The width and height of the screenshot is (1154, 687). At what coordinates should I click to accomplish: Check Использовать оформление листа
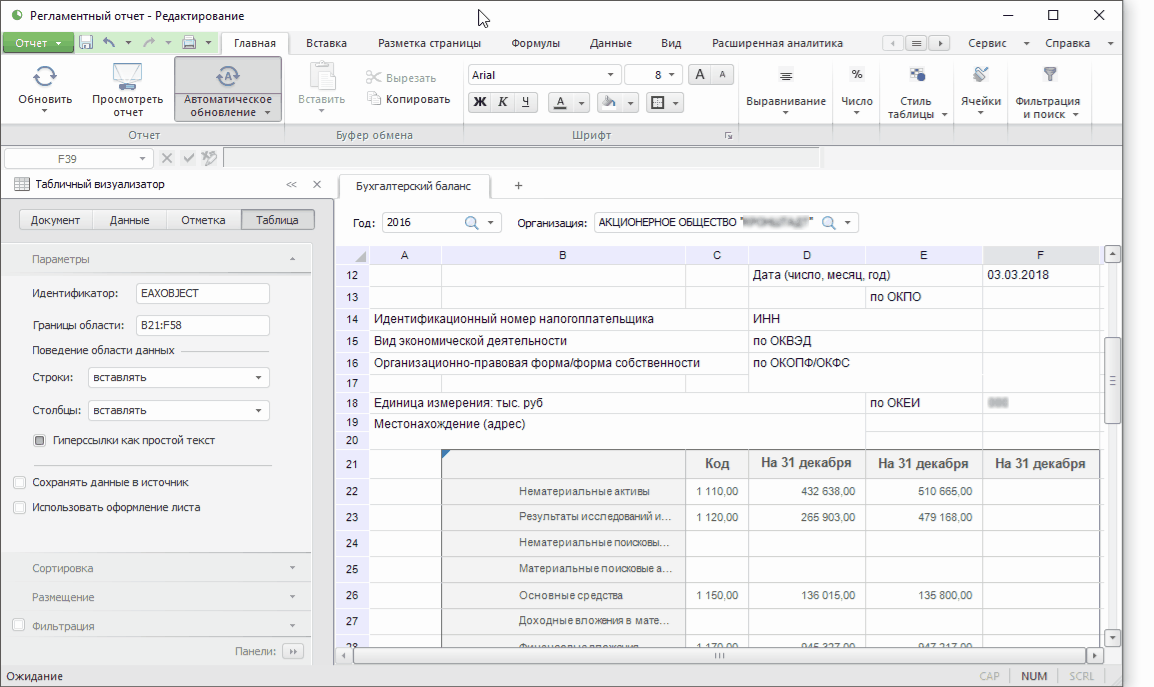(x=20, y=507)
